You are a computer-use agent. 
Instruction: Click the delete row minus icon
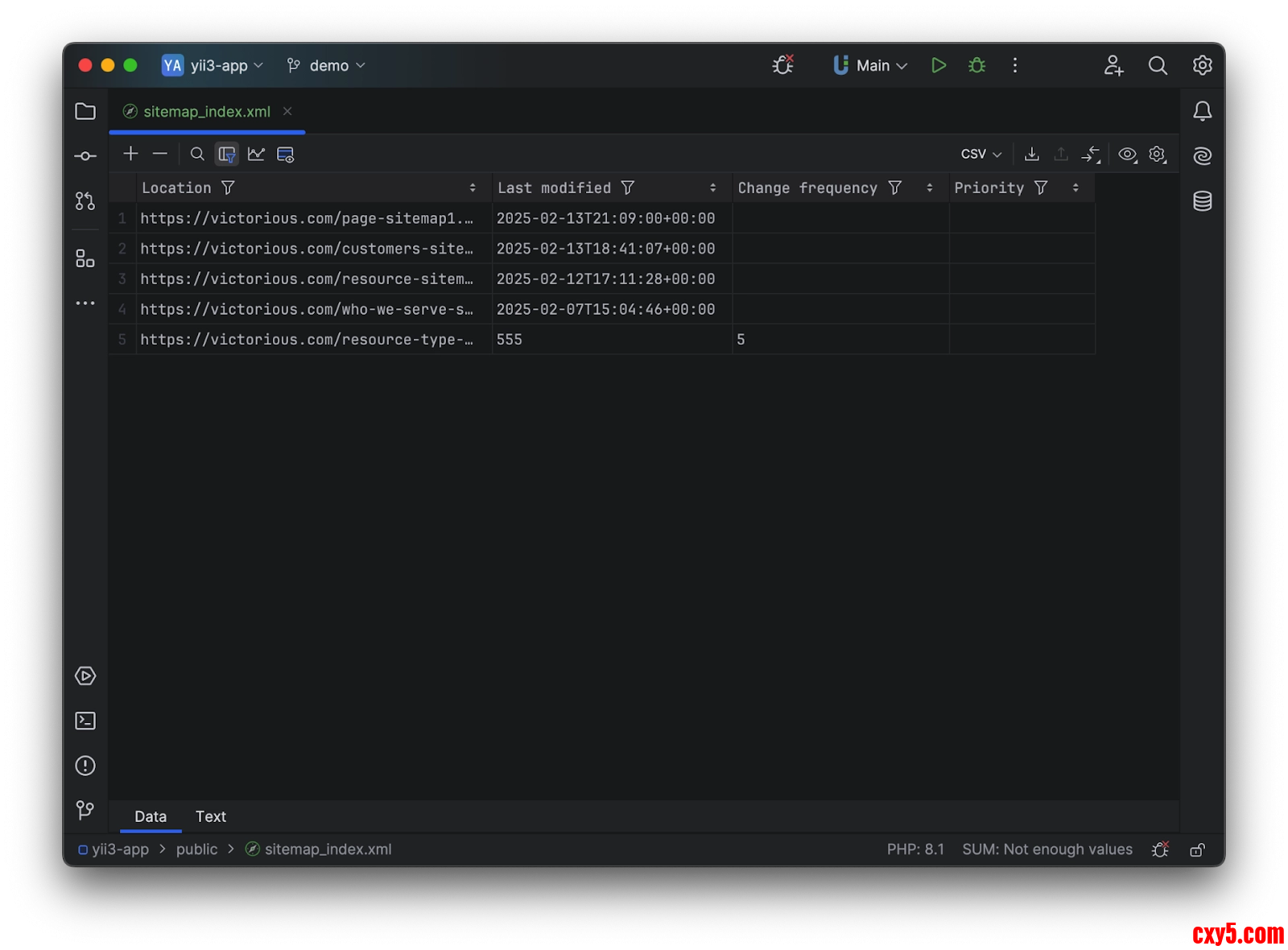click(160, 154)
